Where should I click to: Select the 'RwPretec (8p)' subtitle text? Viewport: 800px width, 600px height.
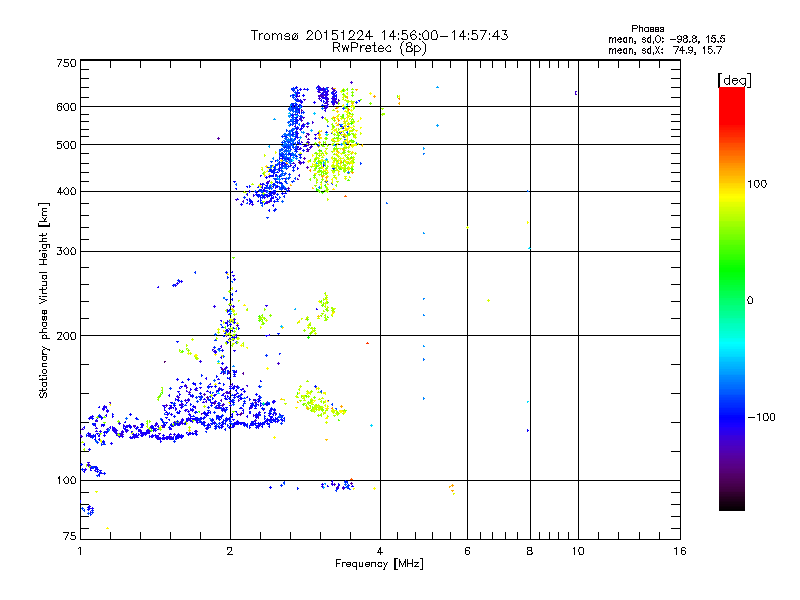point(379,48)
